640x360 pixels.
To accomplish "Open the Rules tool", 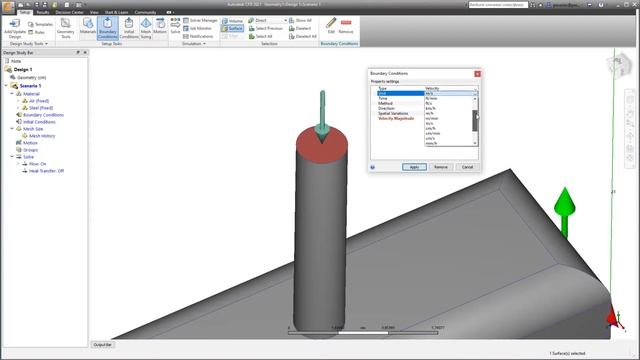I will click(x=36, y=32).
